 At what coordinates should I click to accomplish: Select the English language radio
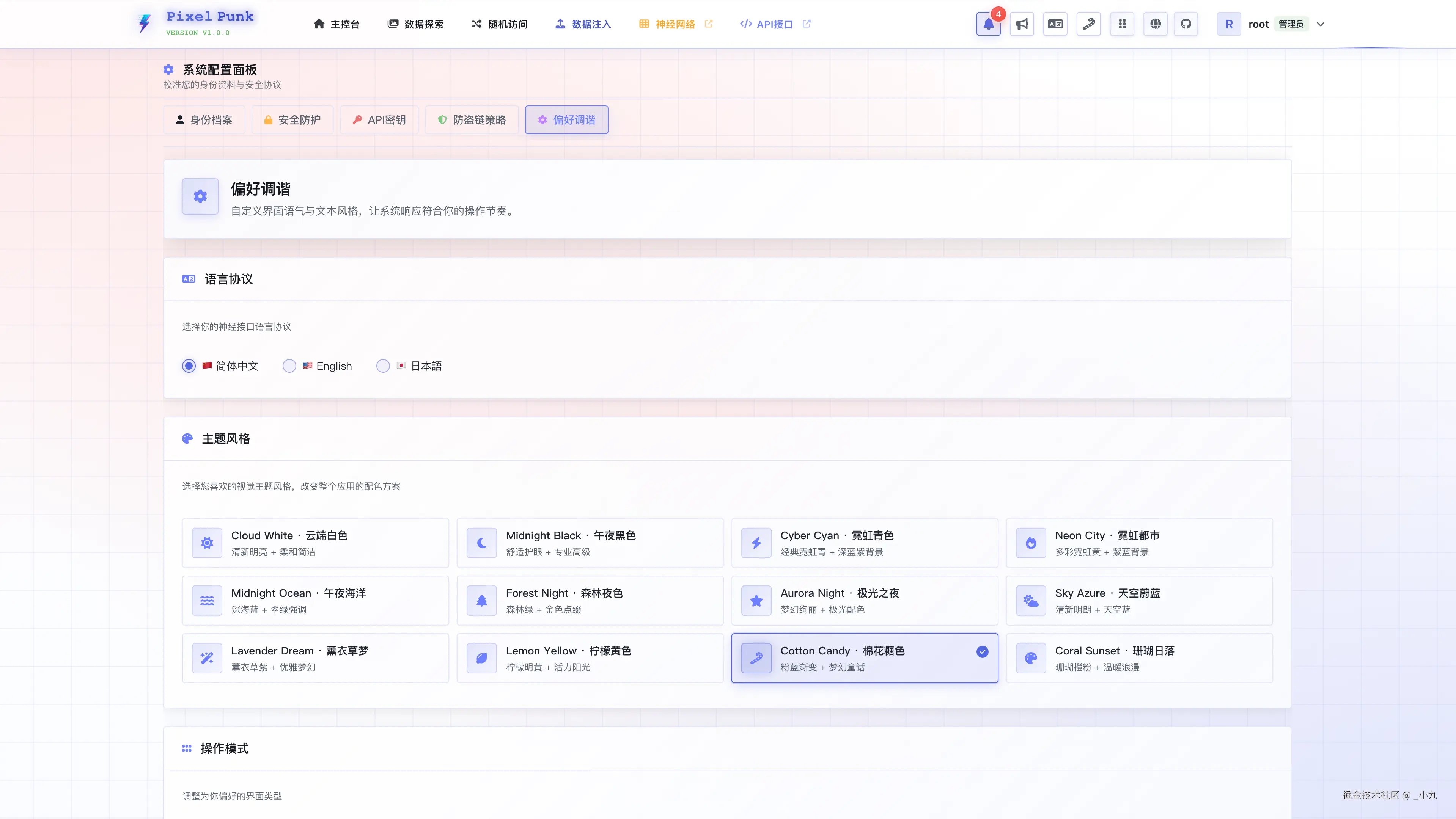[289, 366]
